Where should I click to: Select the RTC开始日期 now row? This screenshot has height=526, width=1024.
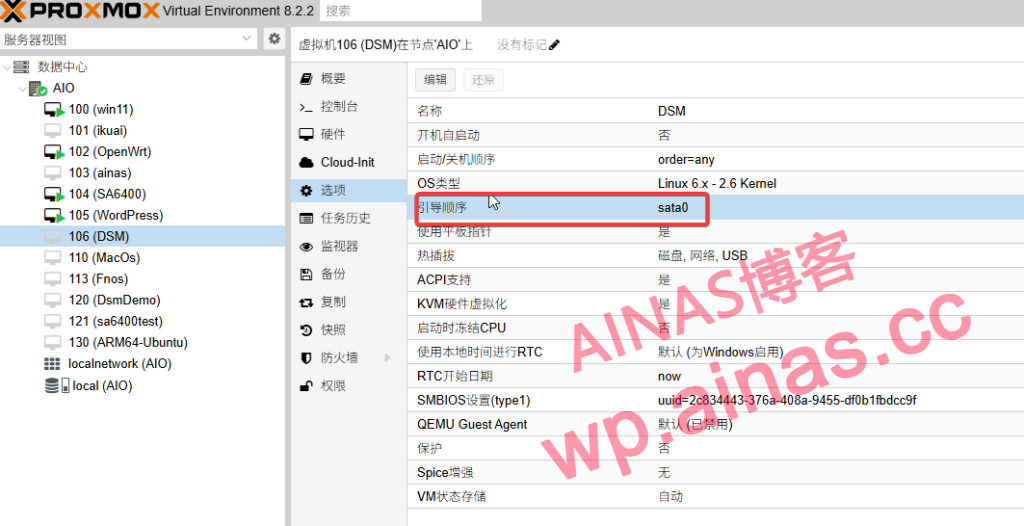[x=715, y=376]
